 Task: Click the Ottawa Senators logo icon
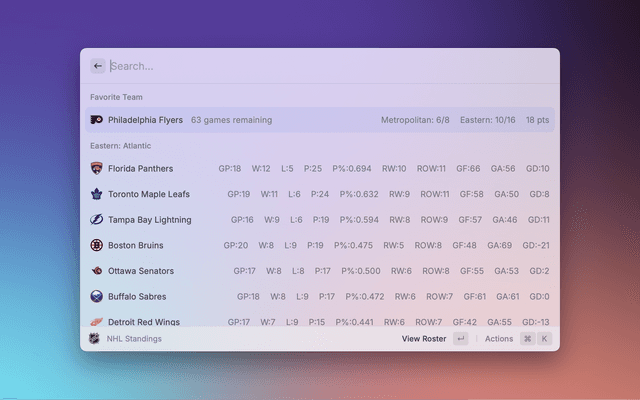[96, 271]
